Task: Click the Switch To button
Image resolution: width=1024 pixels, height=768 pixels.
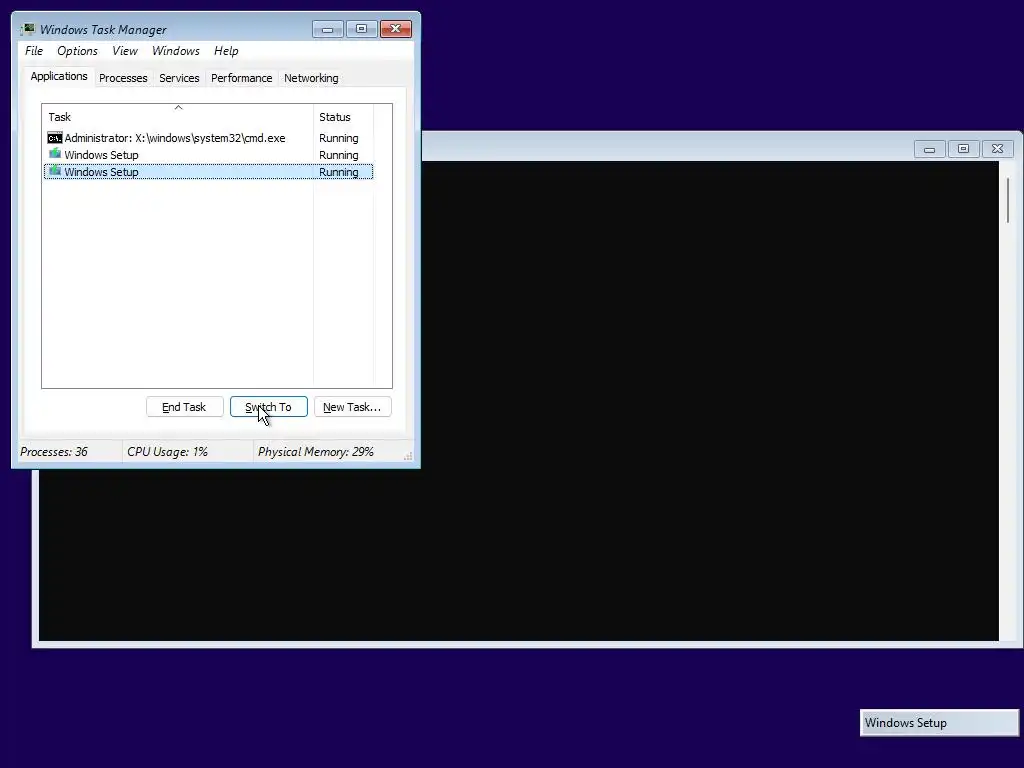Action: click(268, 407)
